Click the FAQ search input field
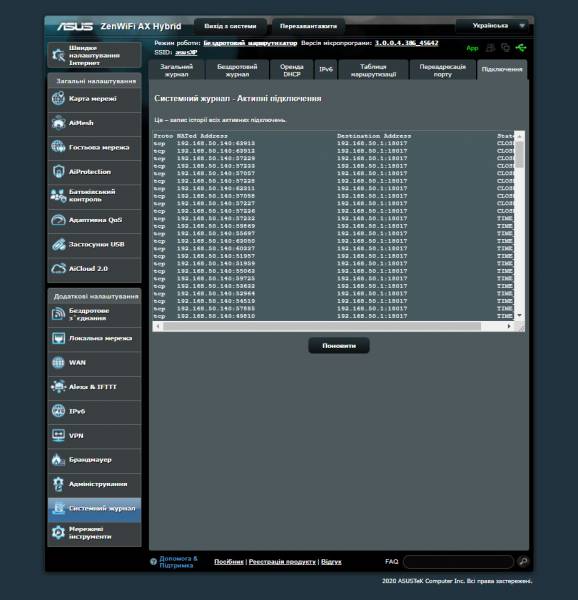578x600 pixels. pyautogui.click(x=458, y=561)
